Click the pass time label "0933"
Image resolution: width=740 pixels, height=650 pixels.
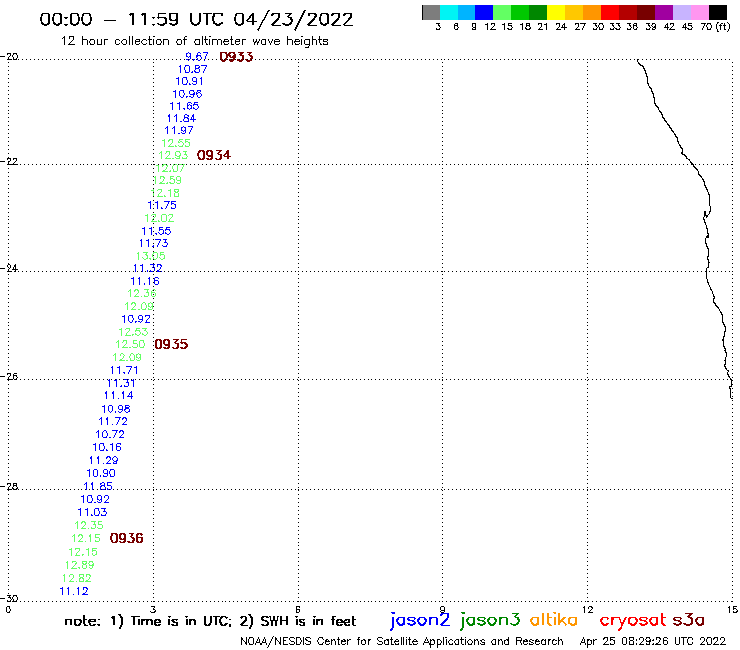[236, 57]
